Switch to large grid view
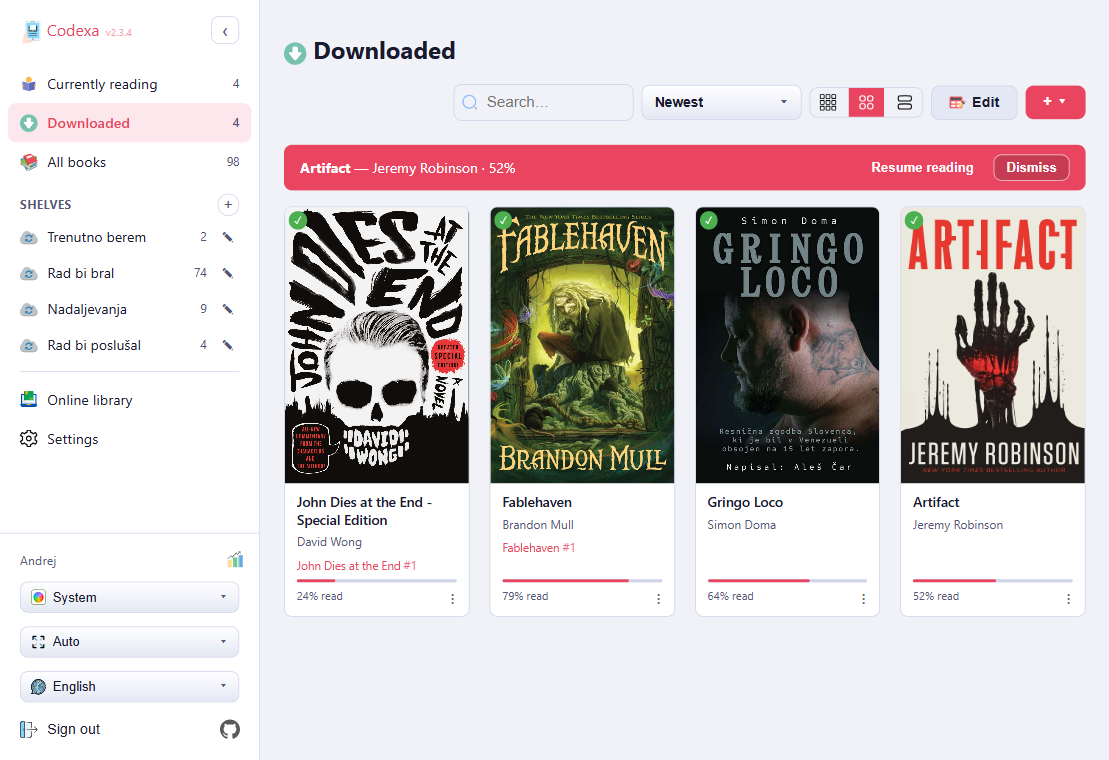 866,103
